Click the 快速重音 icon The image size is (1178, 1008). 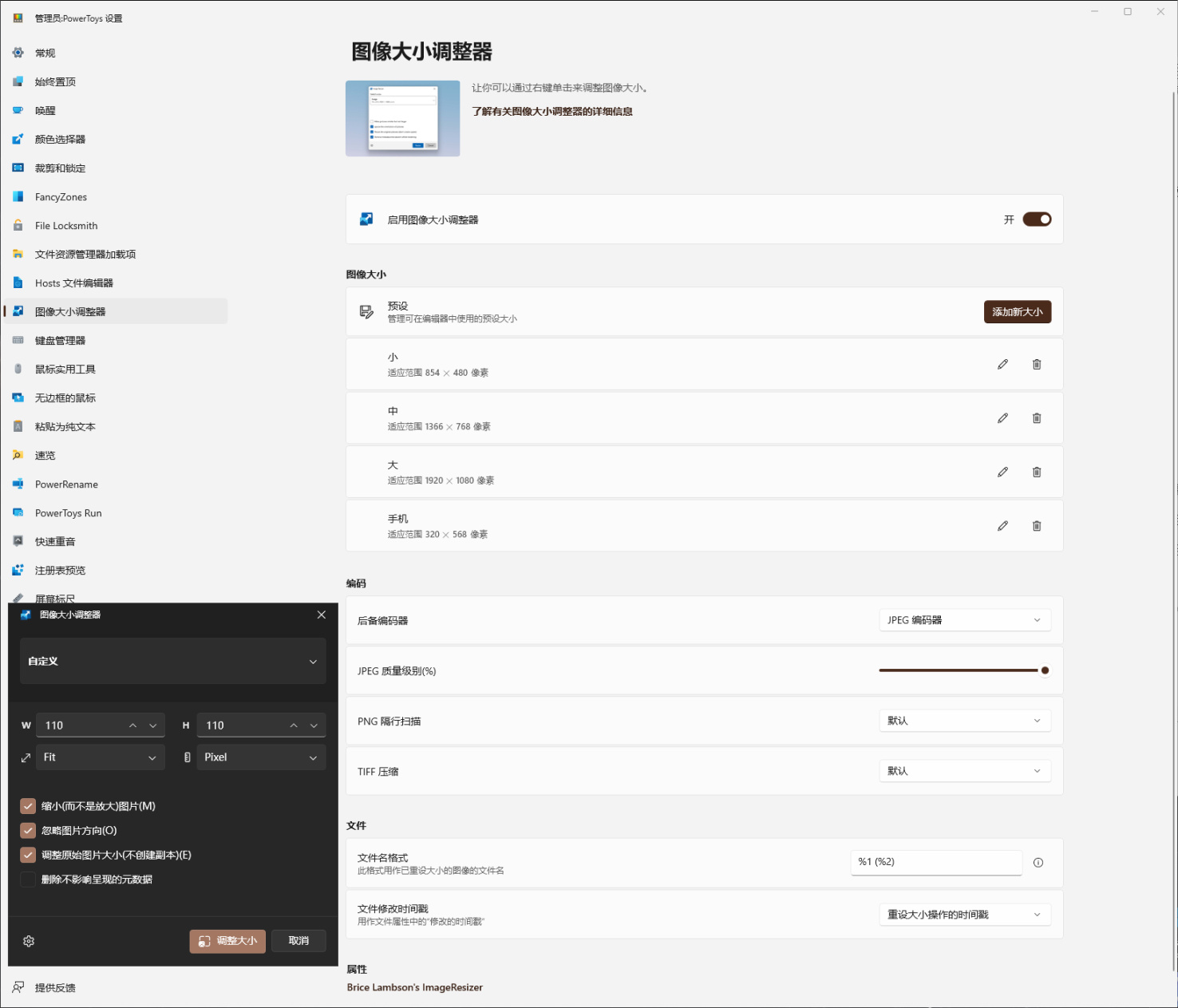(18, 541)
